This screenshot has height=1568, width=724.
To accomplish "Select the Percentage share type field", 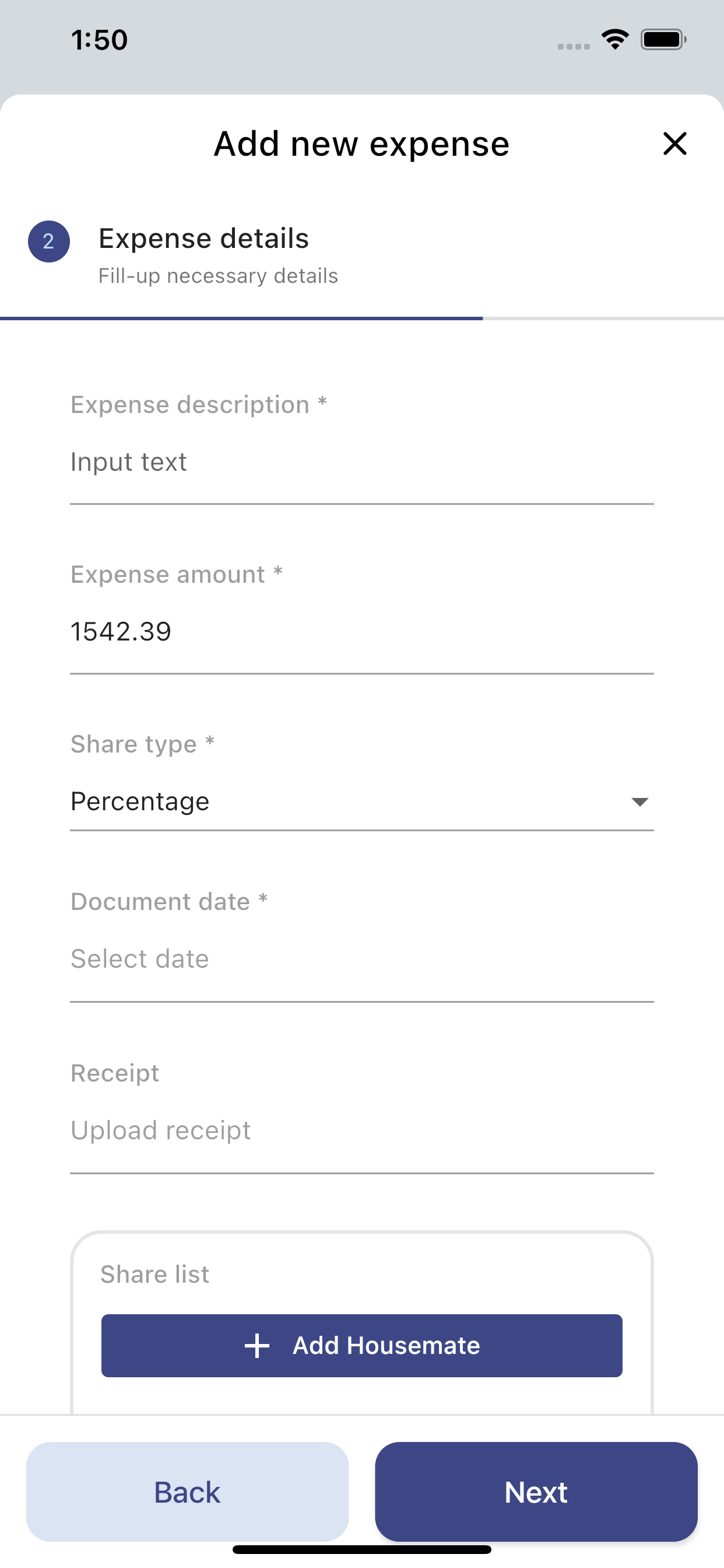I will coord(362,801).
